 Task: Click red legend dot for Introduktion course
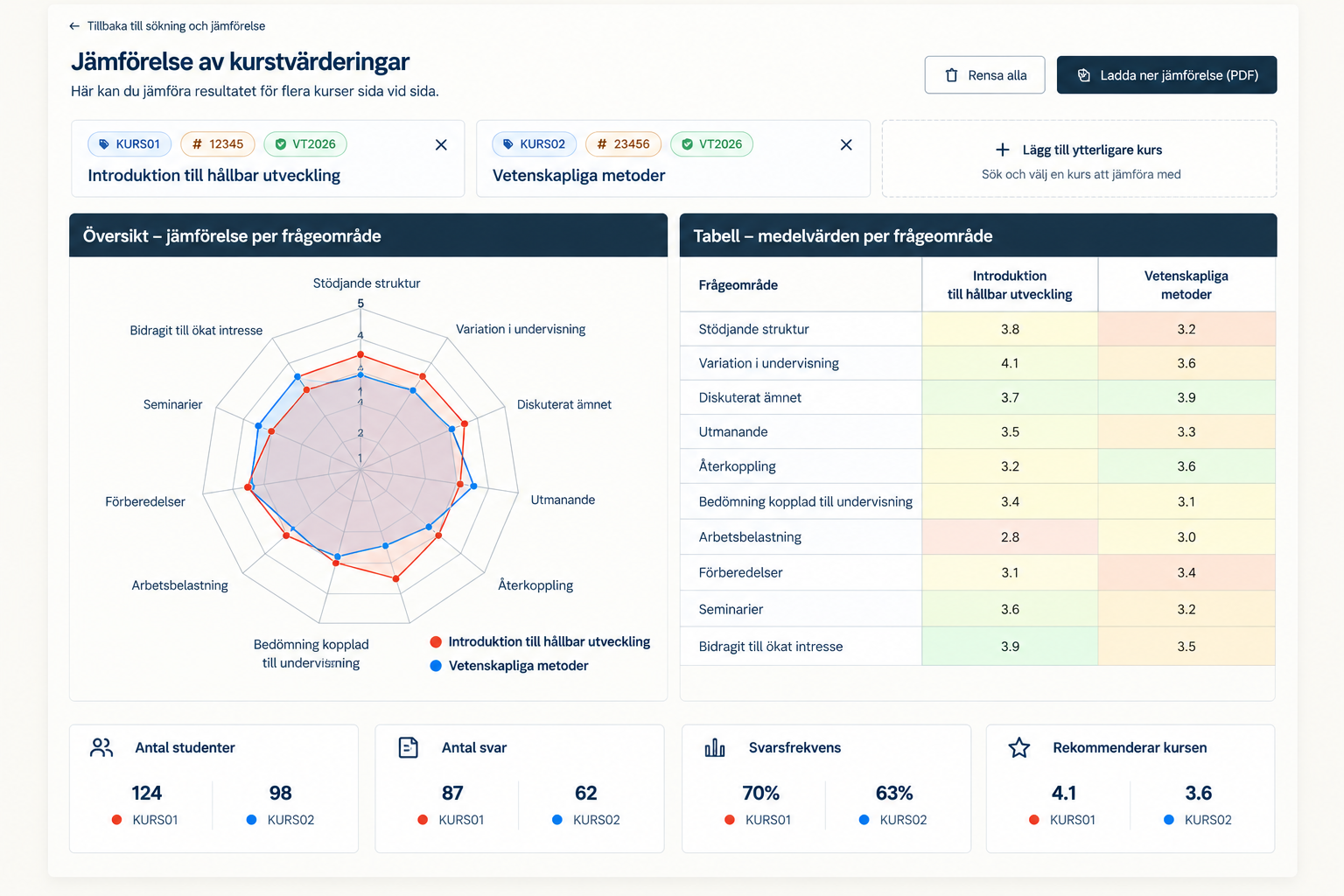(x=436, y=642)
